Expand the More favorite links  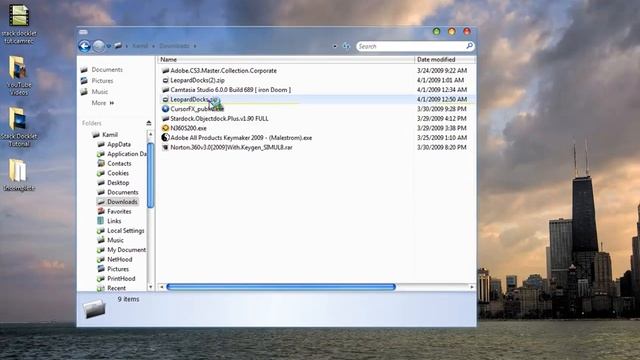pos(102,103)
